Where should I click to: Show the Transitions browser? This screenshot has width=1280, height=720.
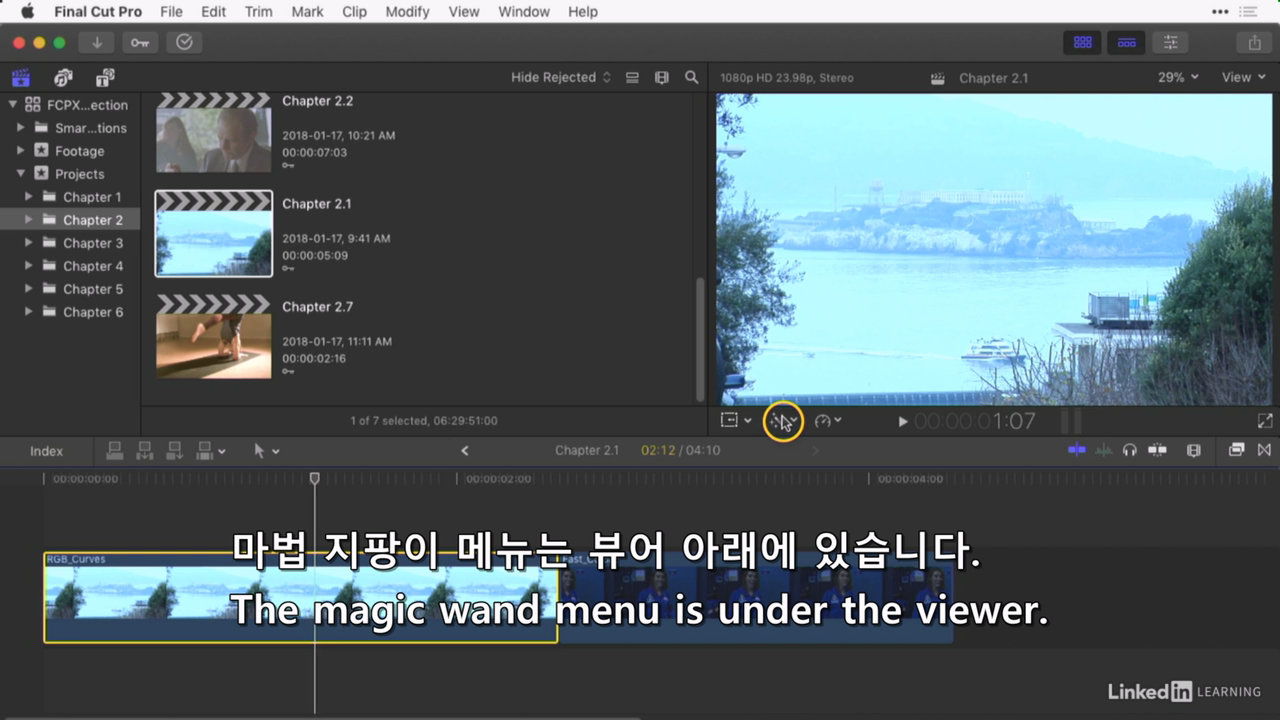(x=1264, y=450)
